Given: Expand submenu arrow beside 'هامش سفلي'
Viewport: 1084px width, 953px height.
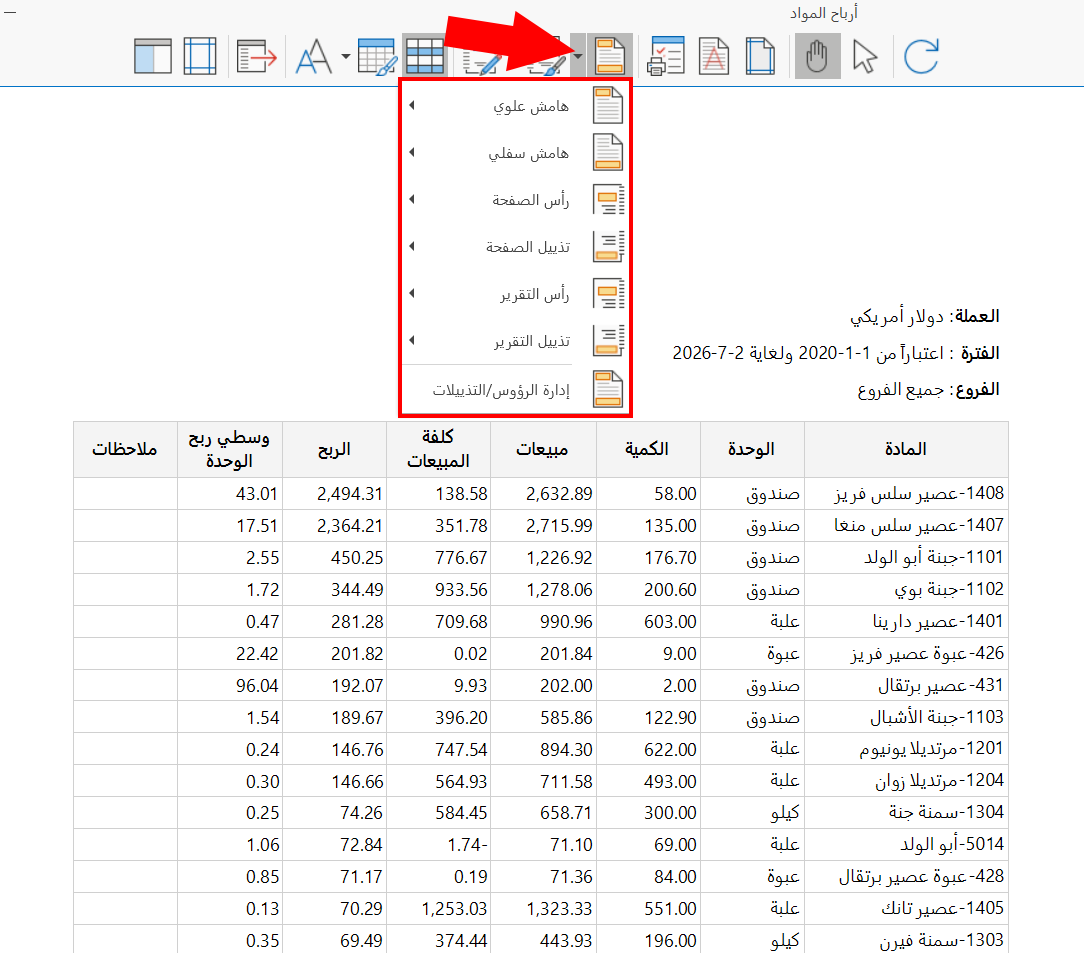Looking at the screenshot, I should tap(412, 152).
